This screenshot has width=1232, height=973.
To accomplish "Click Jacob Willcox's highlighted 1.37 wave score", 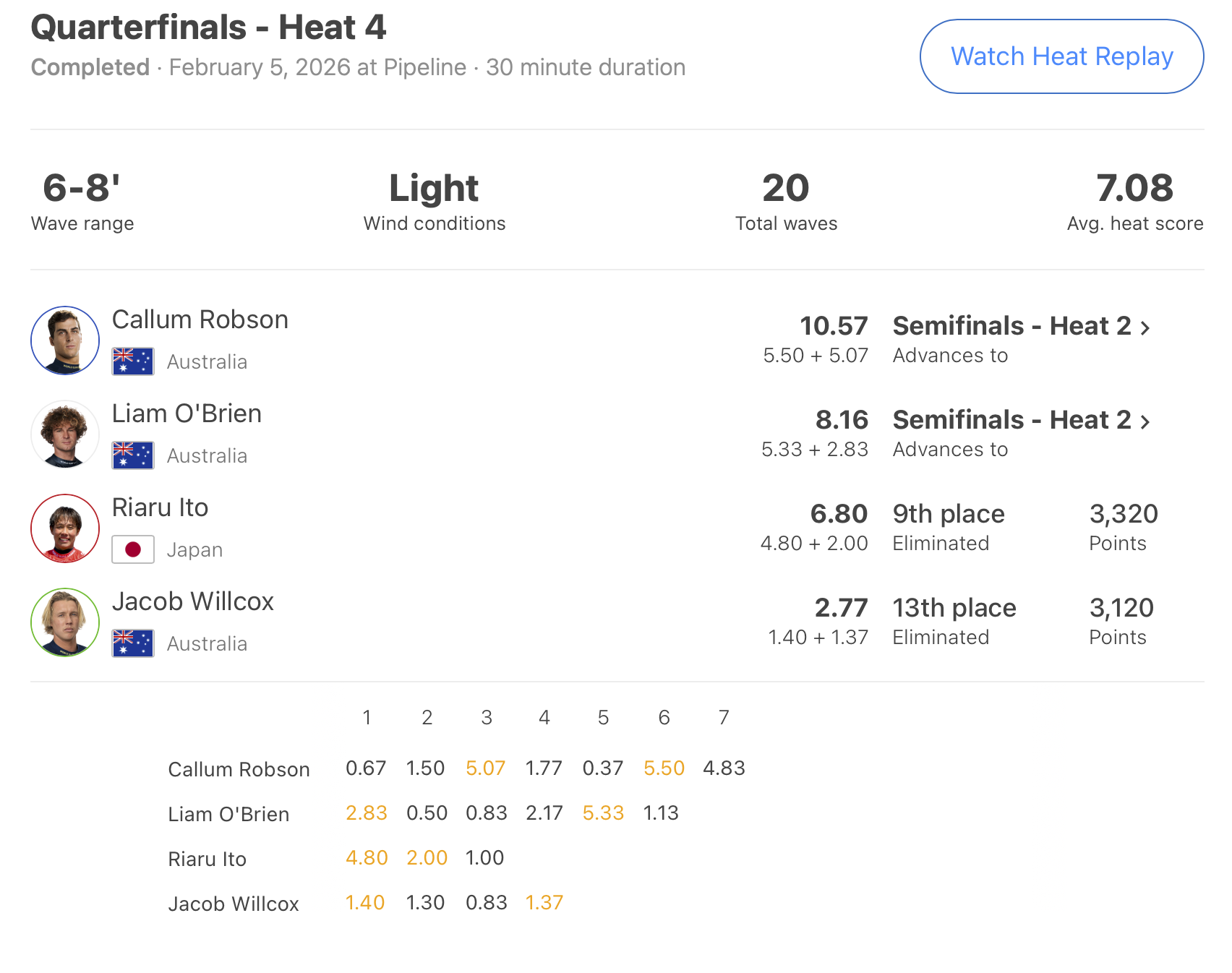I will (x=544, y=902).
